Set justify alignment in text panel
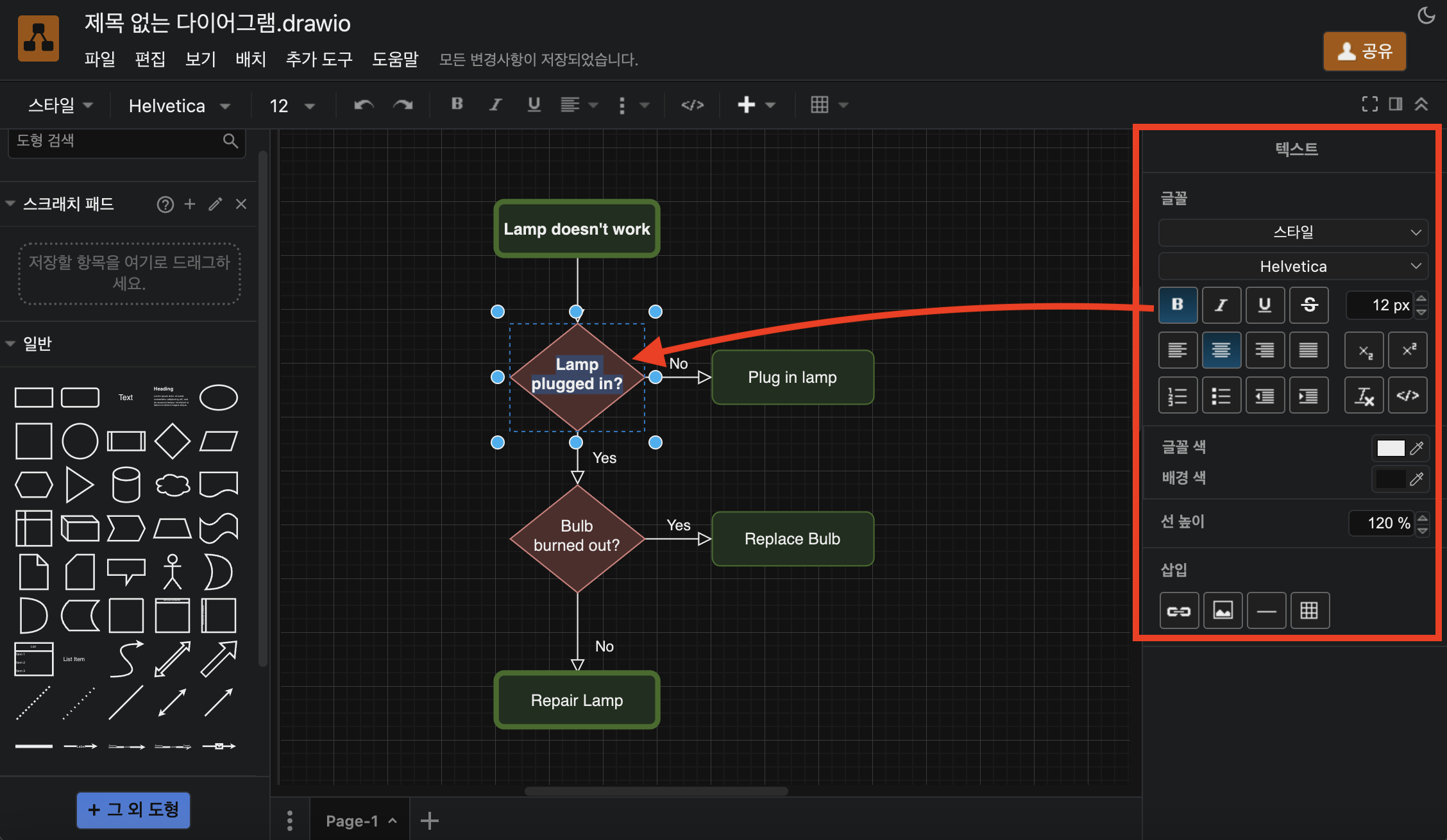The width and height of the screenshot is (1447, 840). click(1308, 350)
